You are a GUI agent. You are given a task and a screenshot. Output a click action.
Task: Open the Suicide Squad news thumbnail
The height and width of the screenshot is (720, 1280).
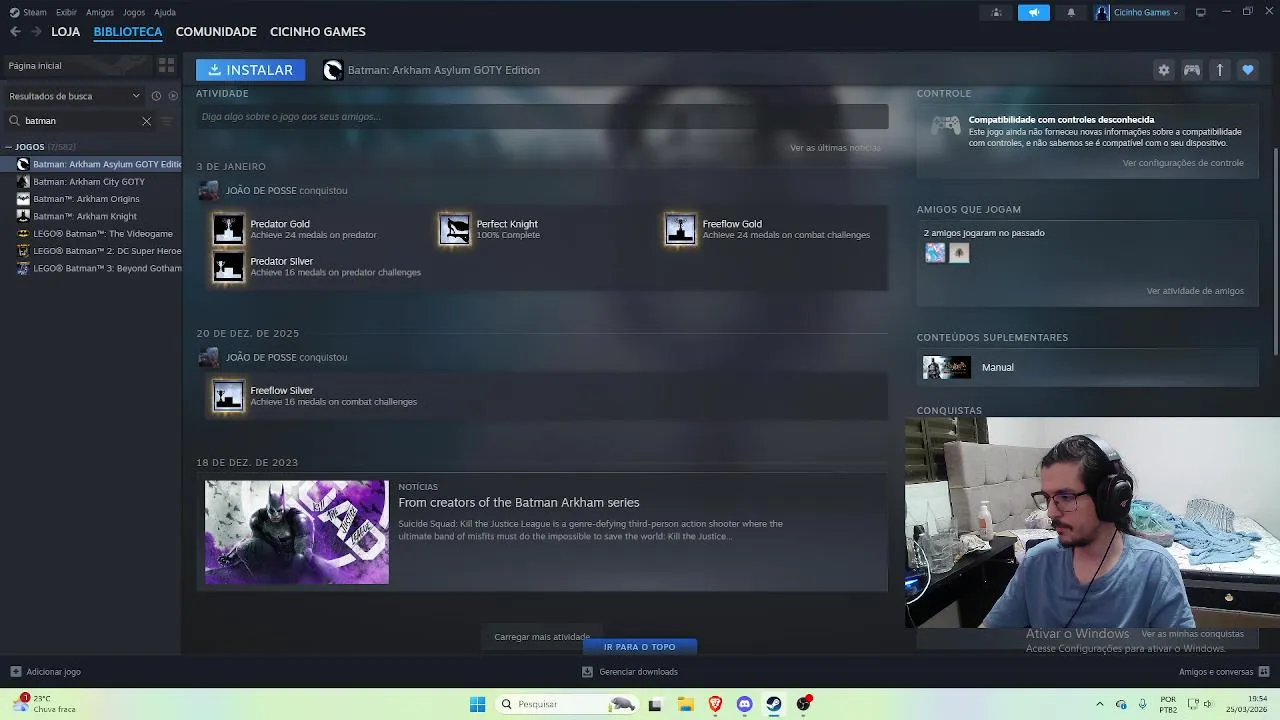click(297, 532)
